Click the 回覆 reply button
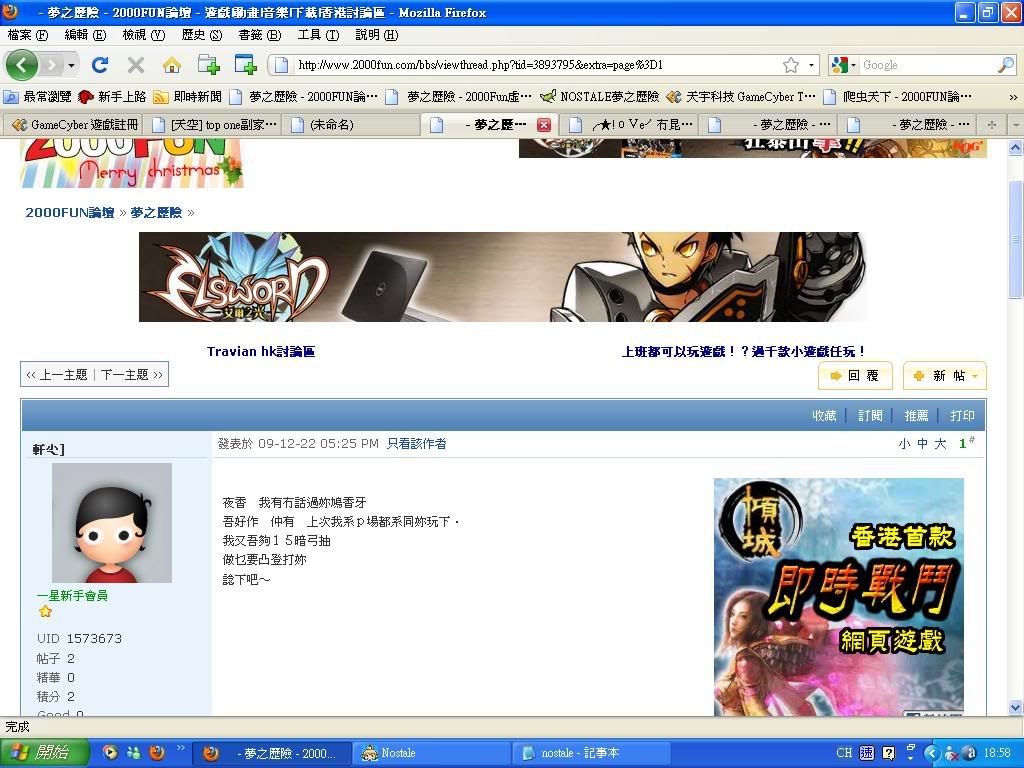This screenshot has width=1024, height=768. 856,376
